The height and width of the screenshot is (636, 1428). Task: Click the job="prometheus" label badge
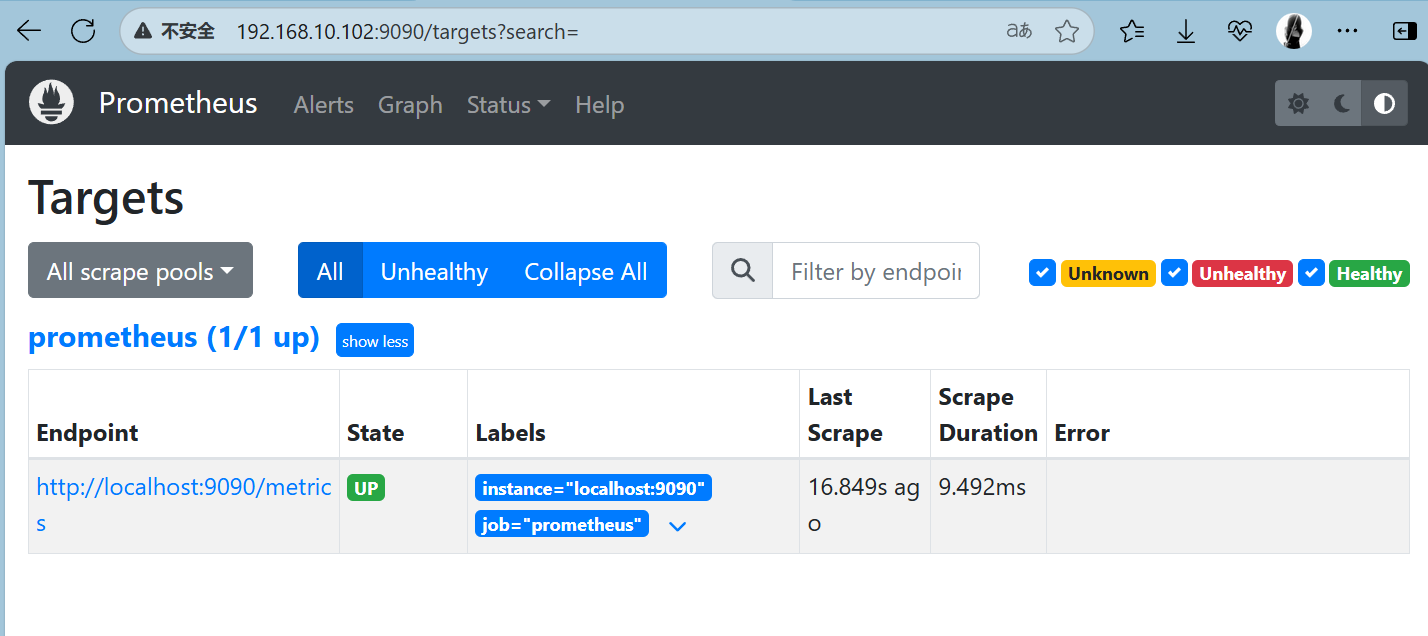tap(562, 524)
